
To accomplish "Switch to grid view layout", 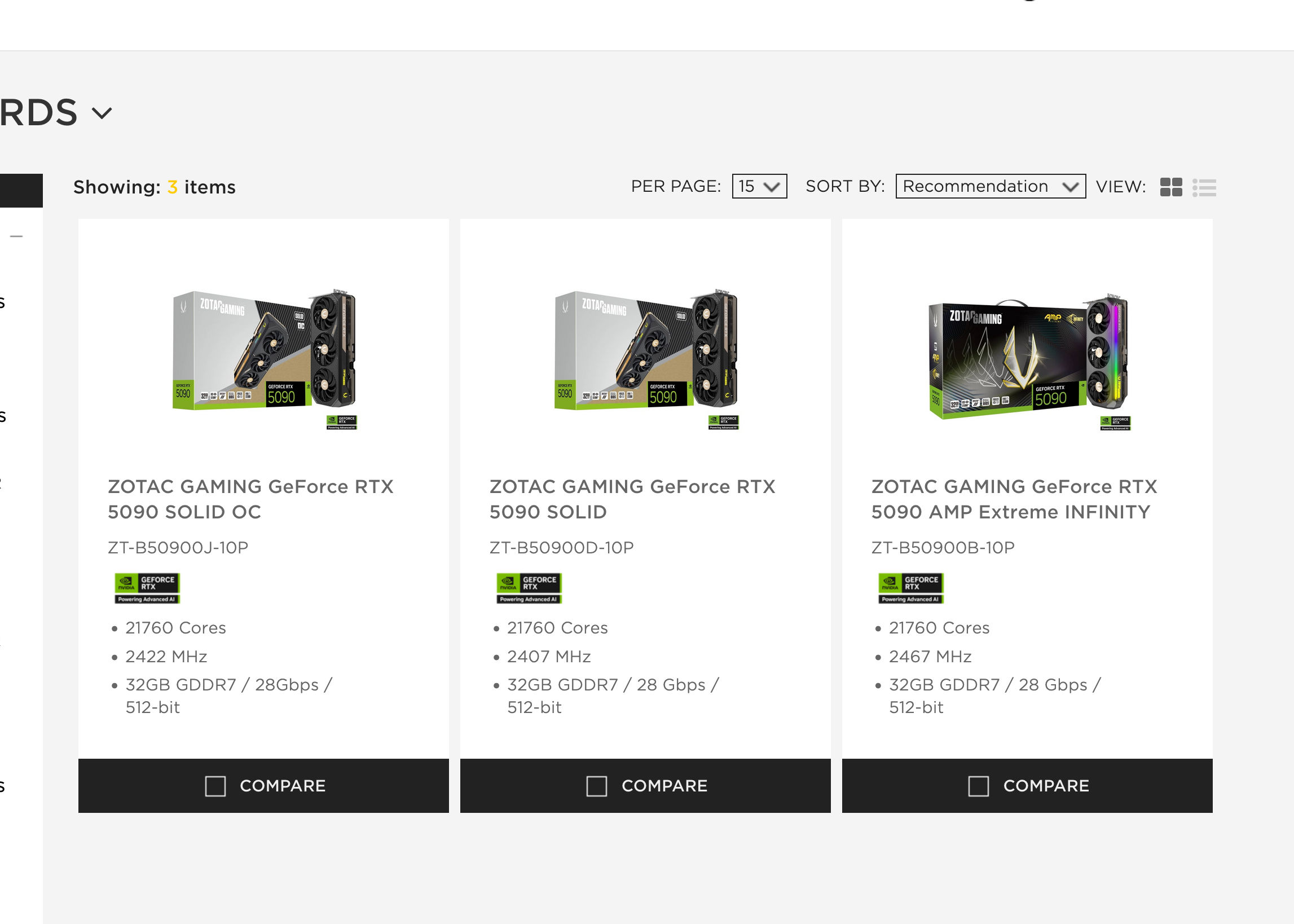I will tap(1170, 187).
